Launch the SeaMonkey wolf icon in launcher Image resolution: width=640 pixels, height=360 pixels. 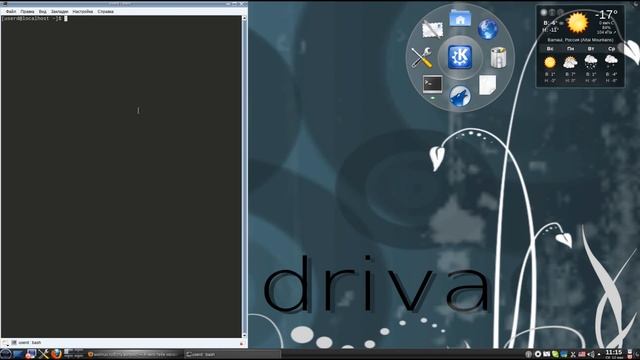point(460,96)
